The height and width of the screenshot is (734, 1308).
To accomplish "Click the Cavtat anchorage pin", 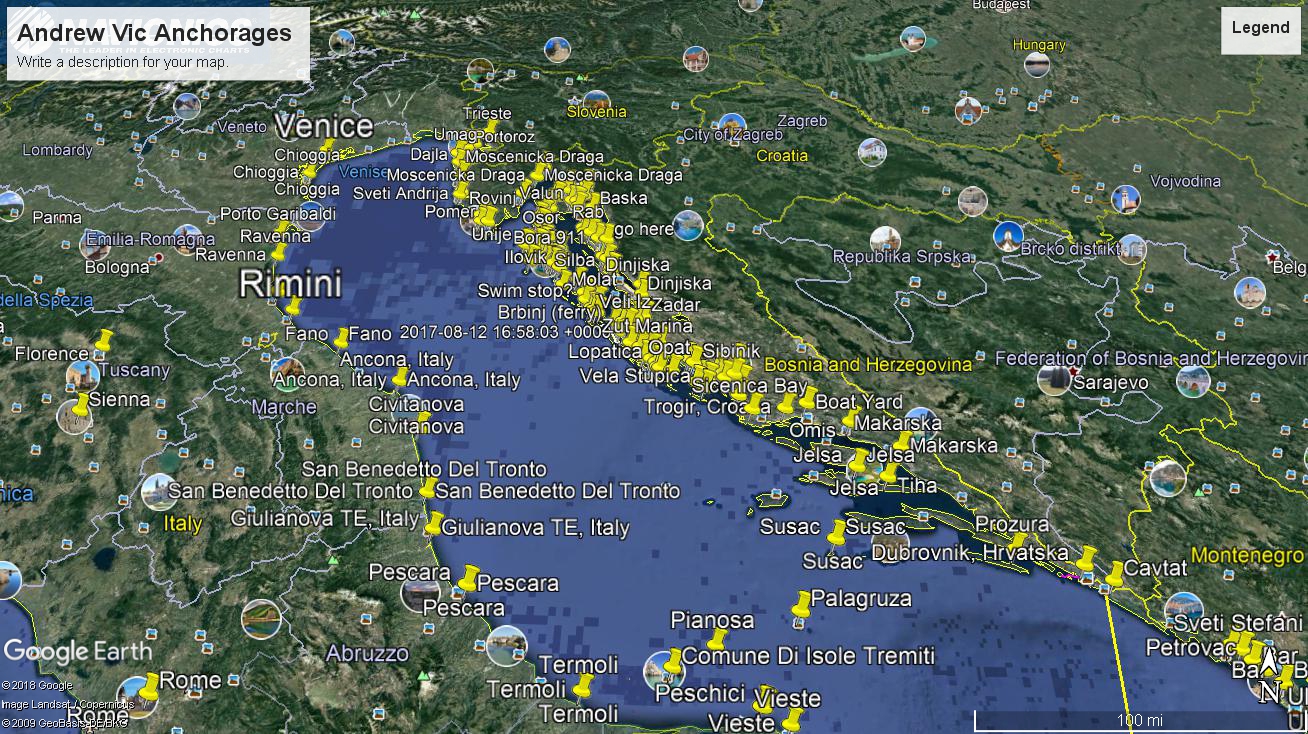I will (1114, 575).
